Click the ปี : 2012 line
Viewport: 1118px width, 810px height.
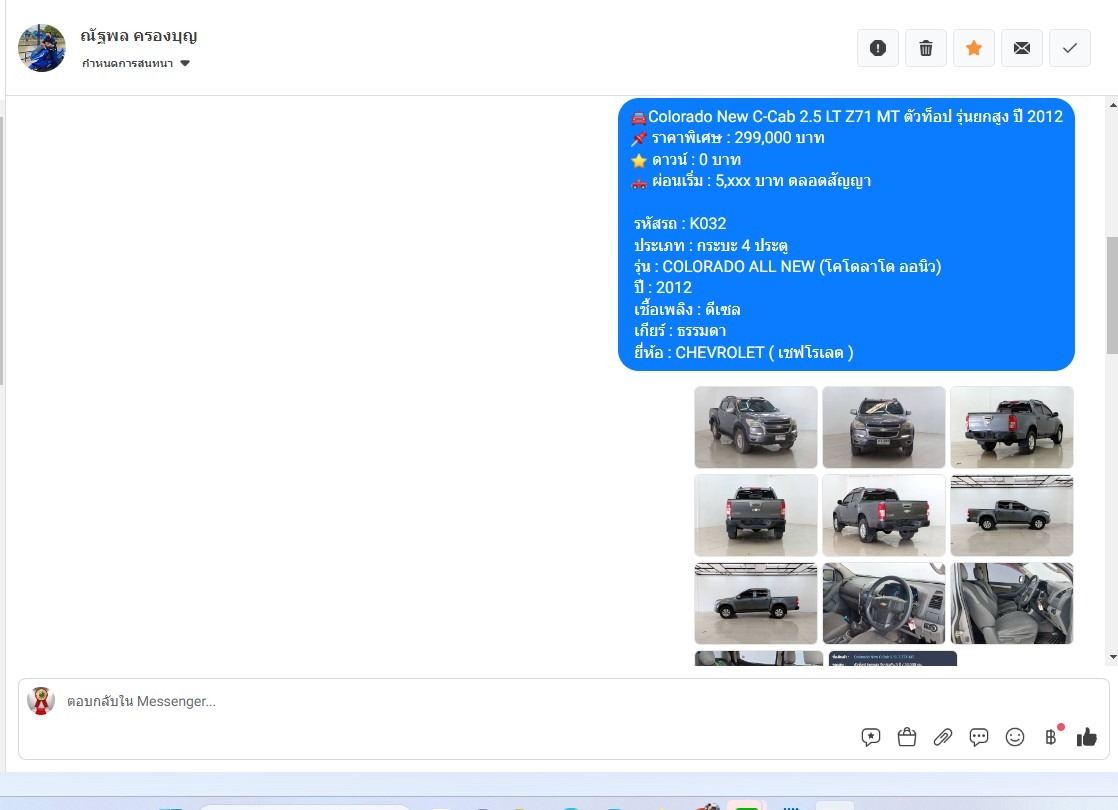click(x=663, y=288)
